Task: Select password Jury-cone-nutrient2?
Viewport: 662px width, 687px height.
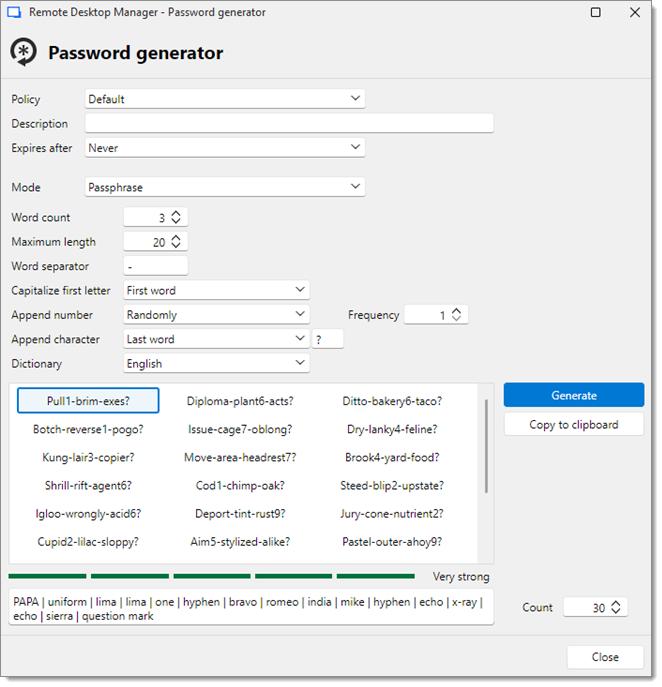Action: pos(392,513)
